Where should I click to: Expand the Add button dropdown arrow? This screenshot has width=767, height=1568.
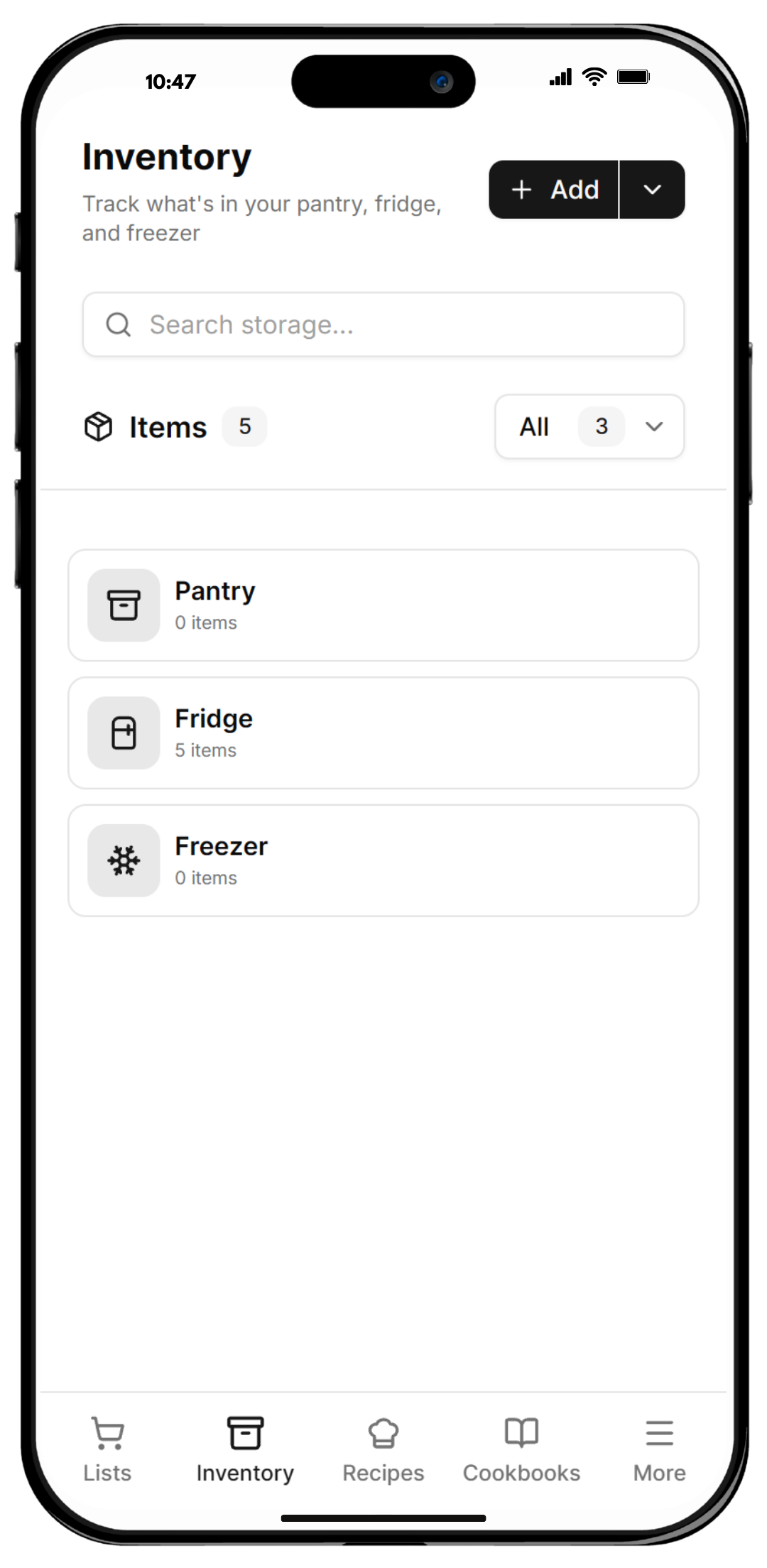[x=652, y=190]
